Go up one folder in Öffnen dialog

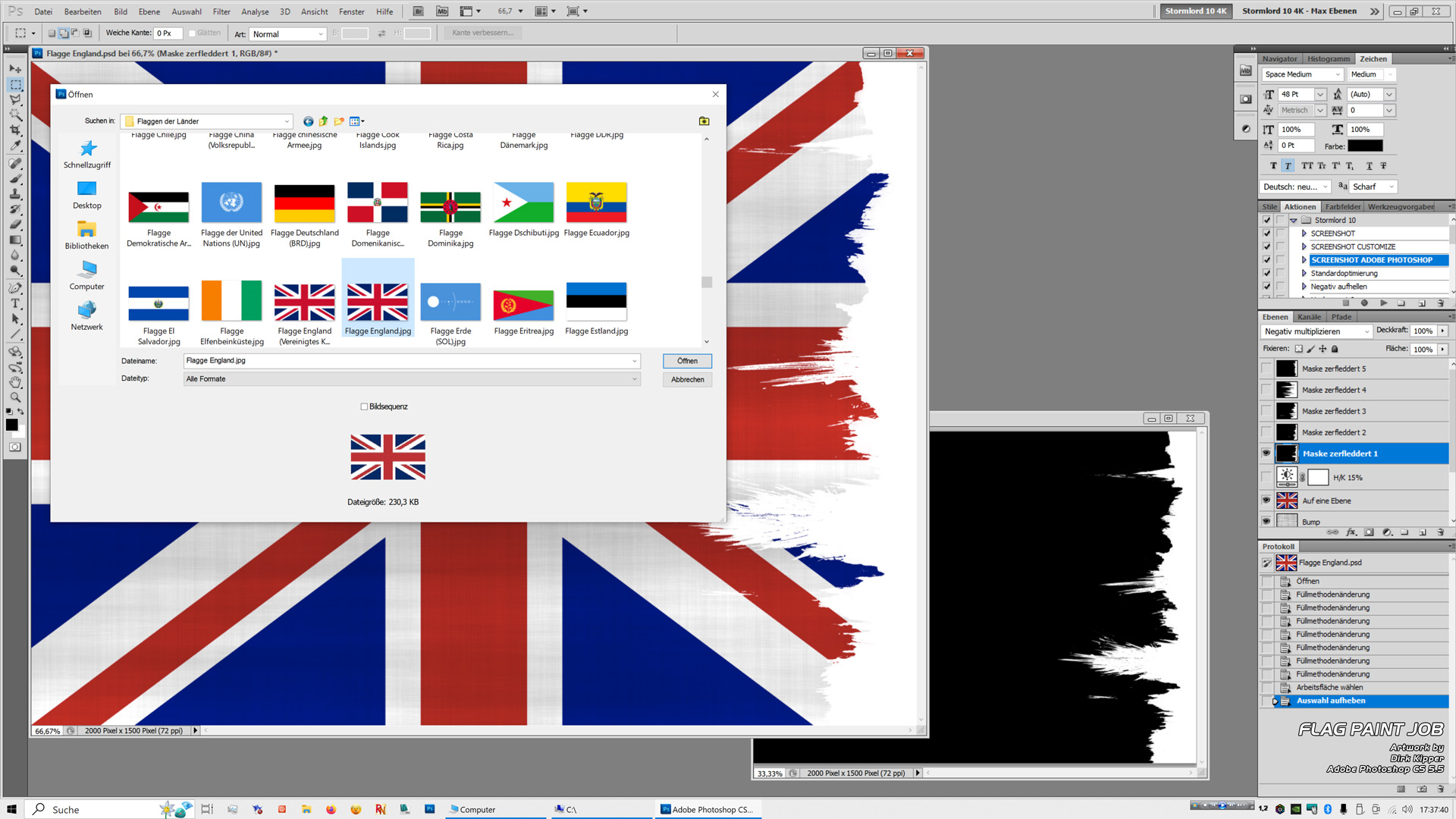(324, 121)
